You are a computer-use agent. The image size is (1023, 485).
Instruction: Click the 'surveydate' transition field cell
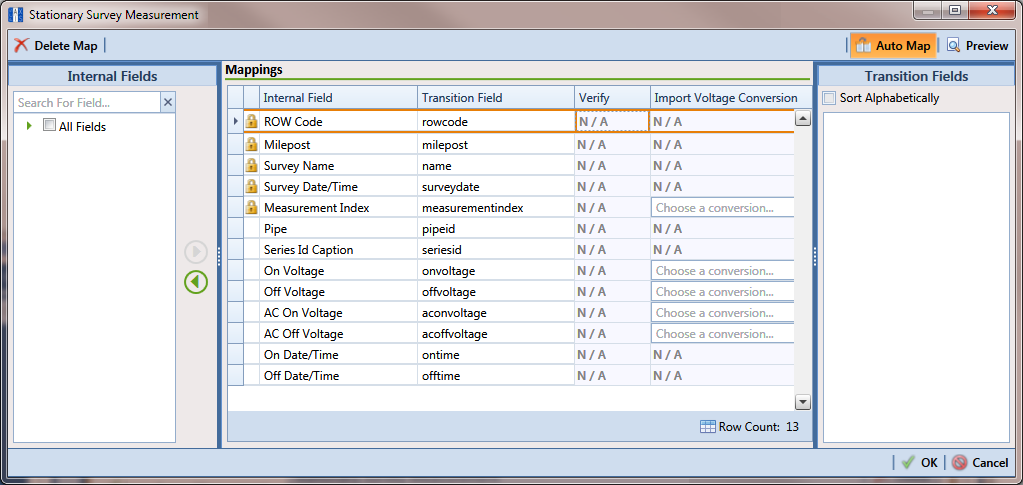pyautogui.click(x=496, y=186)
